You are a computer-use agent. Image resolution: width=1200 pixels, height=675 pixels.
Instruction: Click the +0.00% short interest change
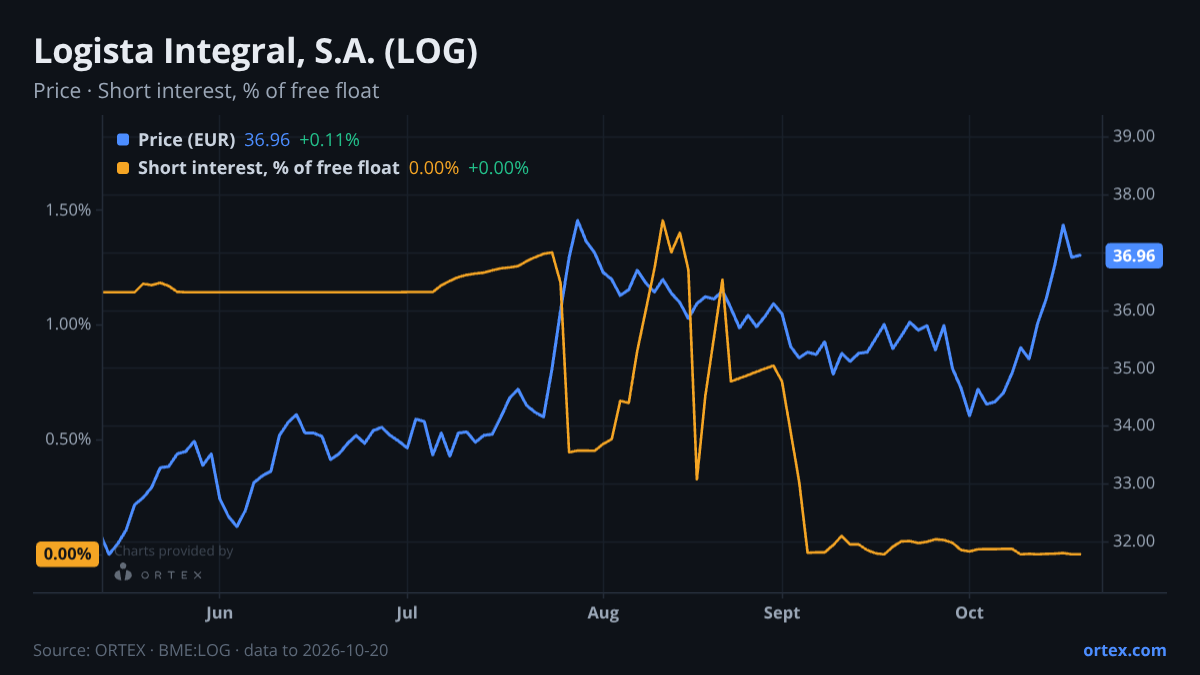coord(498,168)
